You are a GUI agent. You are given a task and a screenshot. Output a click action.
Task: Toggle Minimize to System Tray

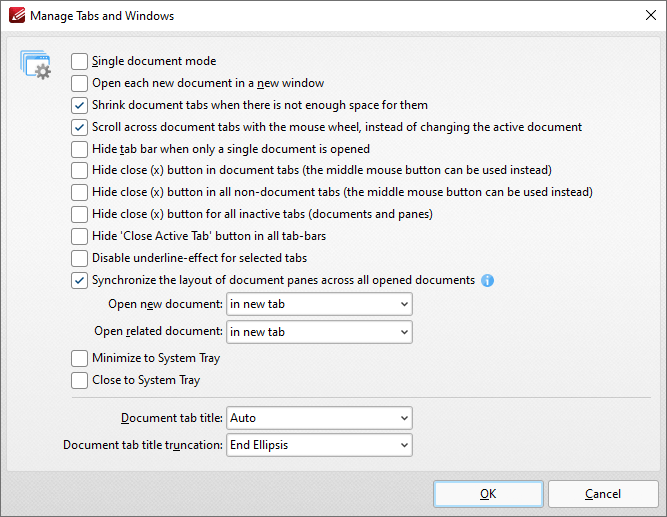coord(80,358)
